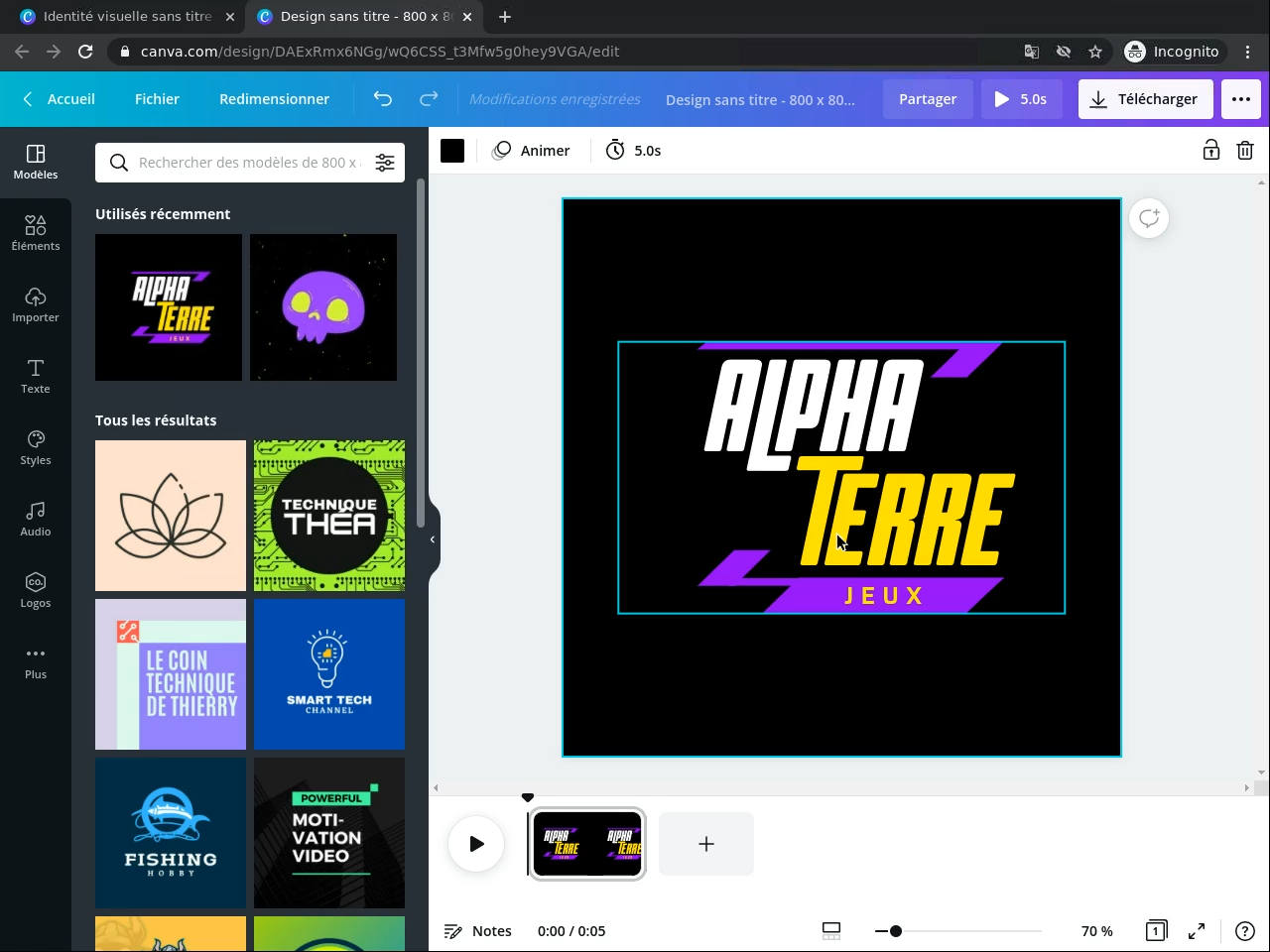Open the Audio panel
The width and height of the screenshot is (1270, 952).
(36, 519)
